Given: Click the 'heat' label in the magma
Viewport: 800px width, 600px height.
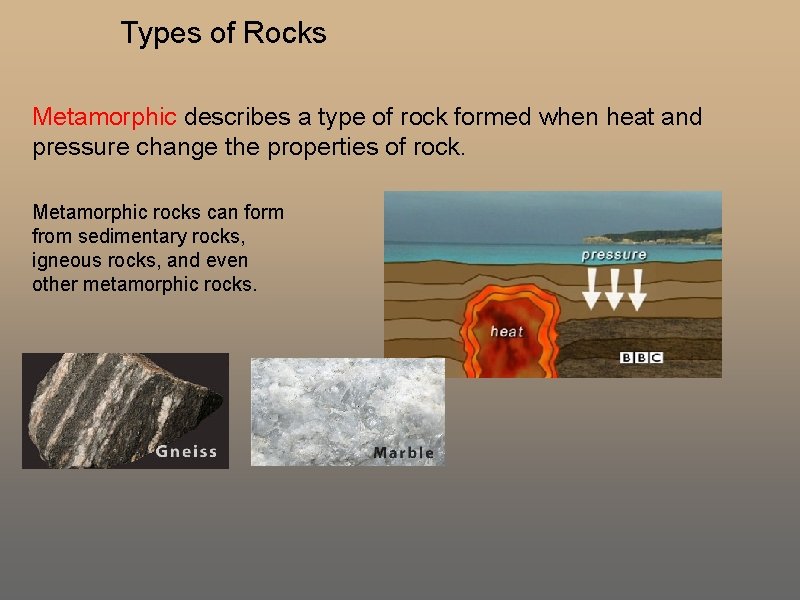Looking at the screenshot, I should coord(507,332).
